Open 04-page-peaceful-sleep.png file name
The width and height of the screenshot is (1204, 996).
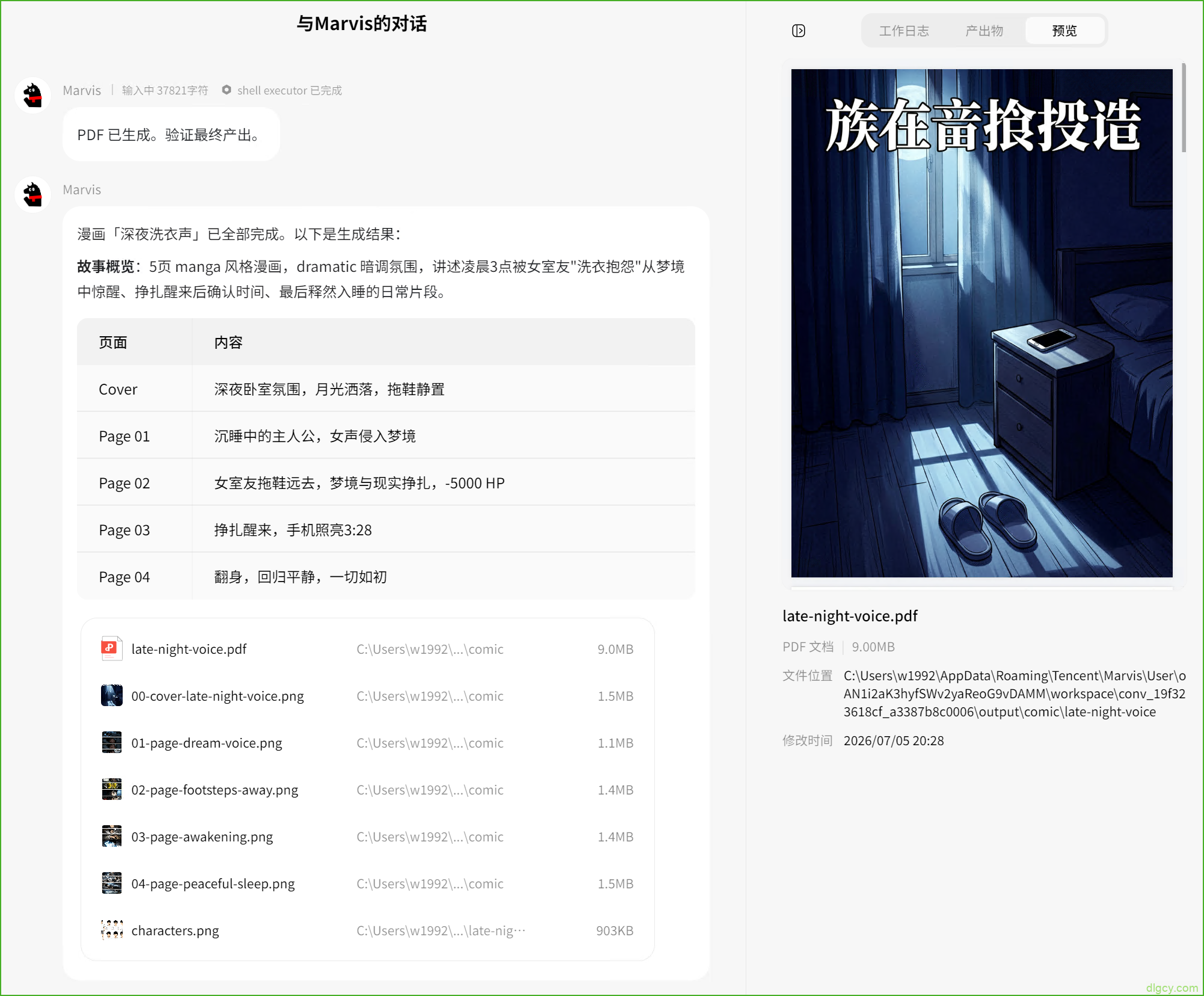(x=213, y=884)
